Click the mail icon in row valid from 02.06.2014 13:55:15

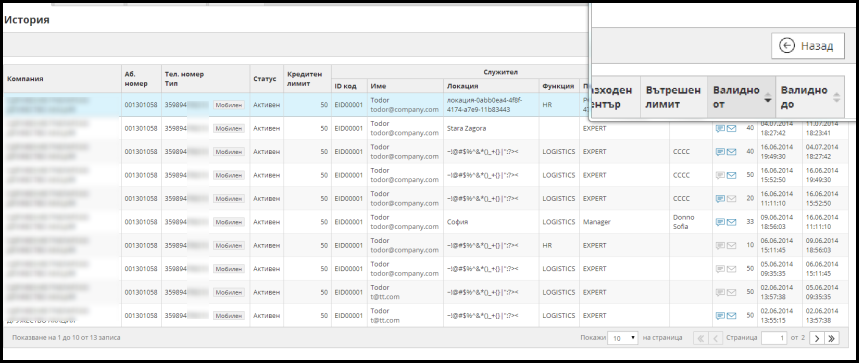point(731,316)
